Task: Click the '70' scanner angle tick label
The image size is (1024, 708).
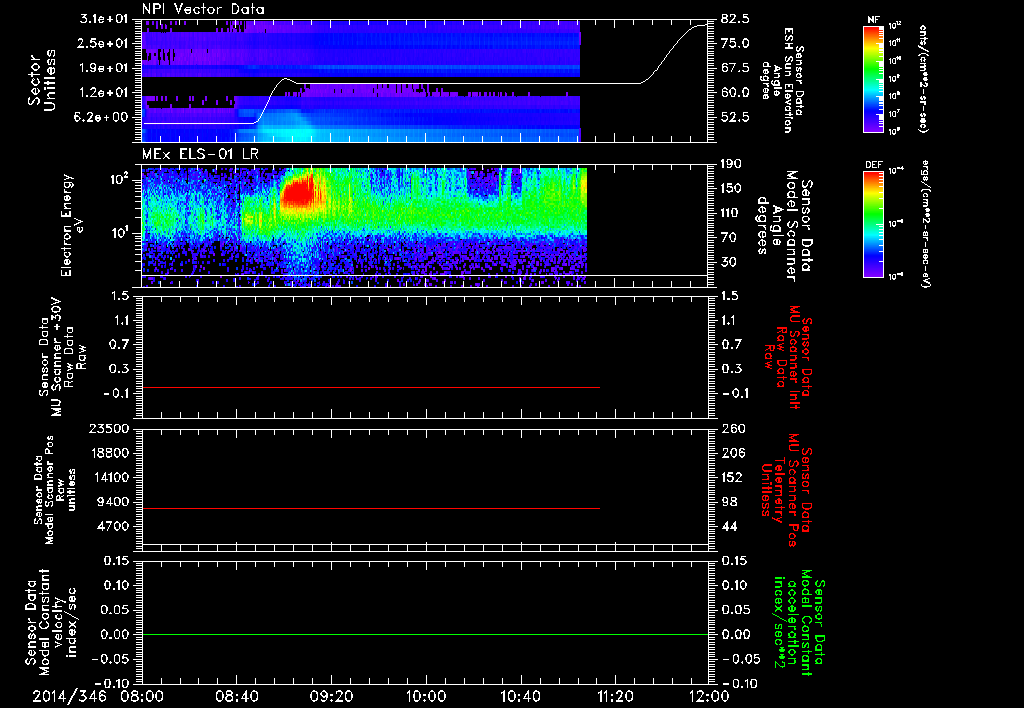Action: pyautogui.click(x=728, y=238)
